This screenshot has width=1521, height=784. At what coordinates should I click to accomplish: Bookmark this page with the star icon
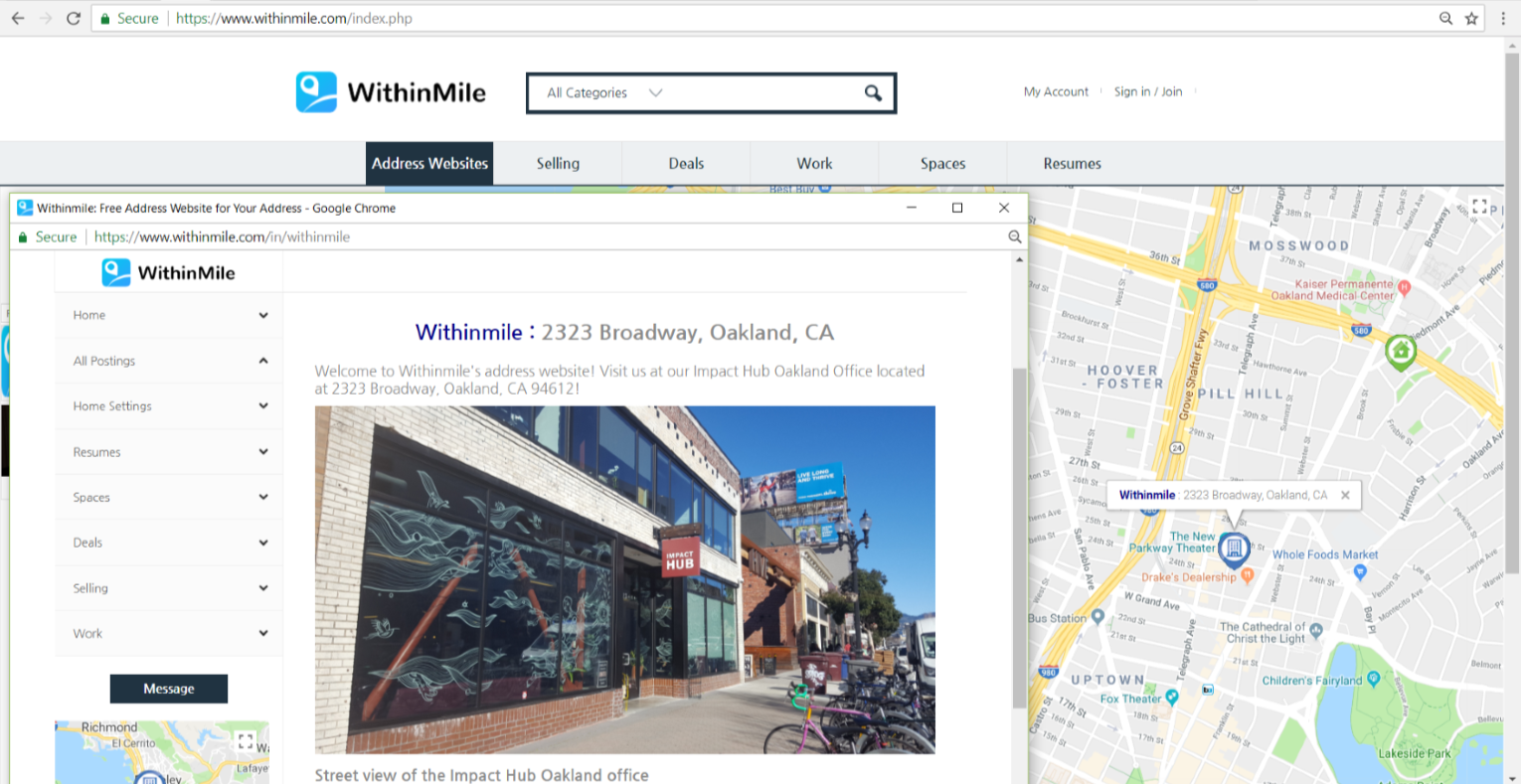pyautogui.click(x=1471, y=18)
